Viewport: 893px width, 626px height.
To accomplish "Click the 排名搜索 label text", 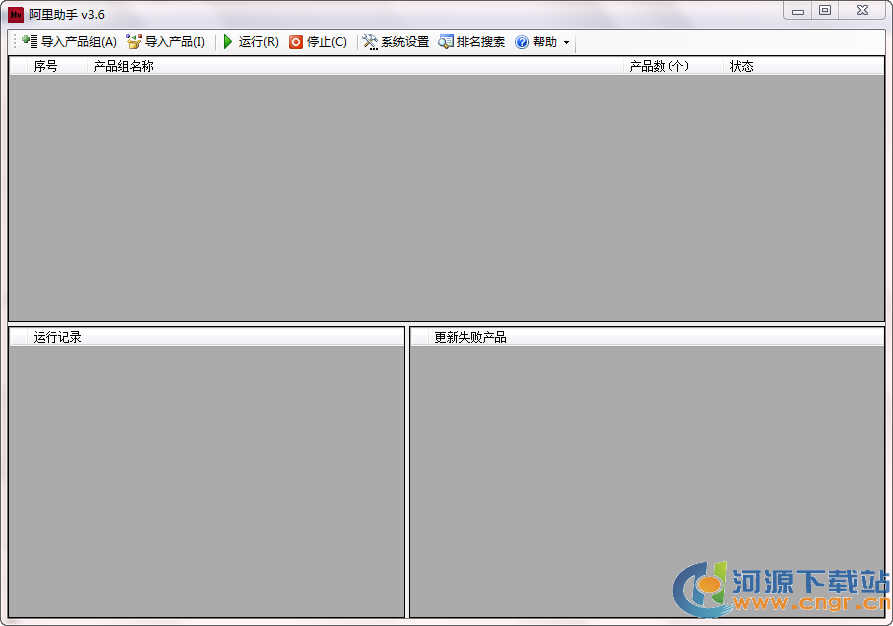I will coord(481,42).
